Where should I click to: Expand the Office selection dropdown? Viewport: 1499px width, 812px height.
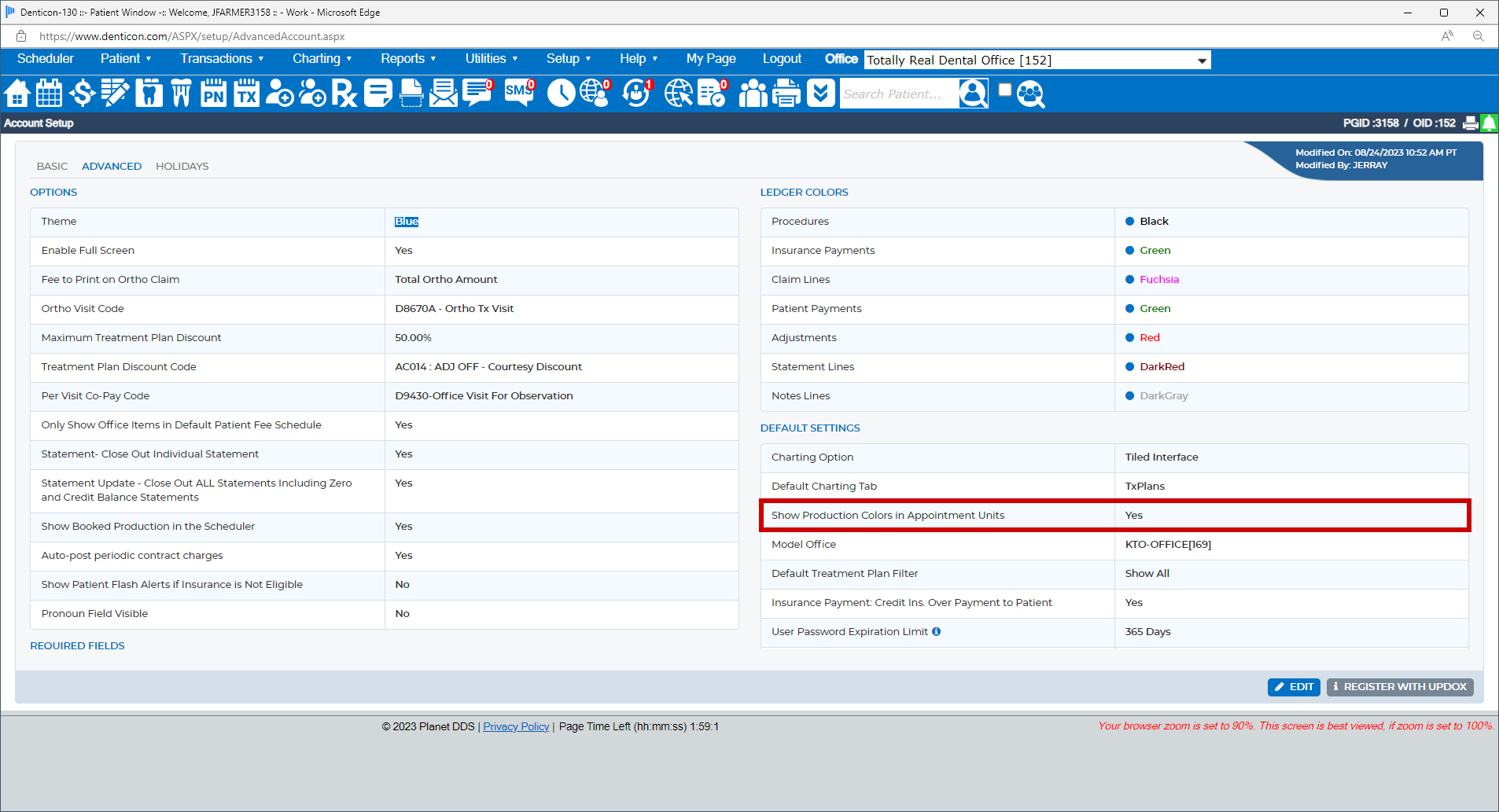[1202, 61]
